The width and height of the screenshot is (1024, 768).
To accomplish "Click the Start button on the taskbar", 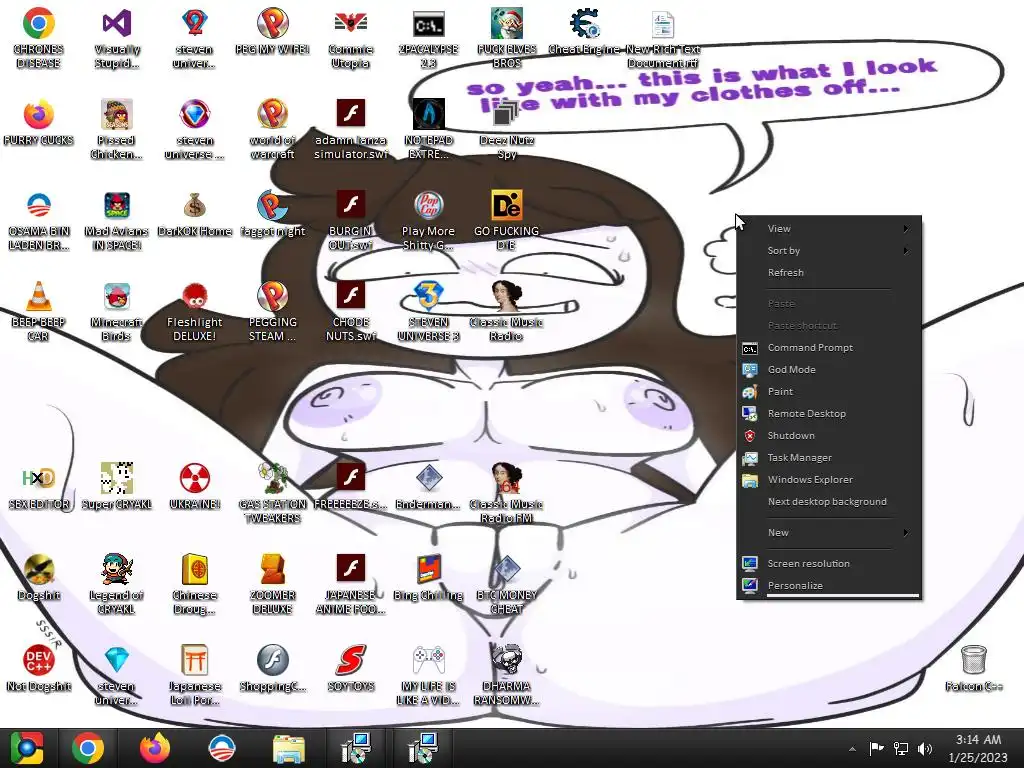I will [x=27, y=748].
